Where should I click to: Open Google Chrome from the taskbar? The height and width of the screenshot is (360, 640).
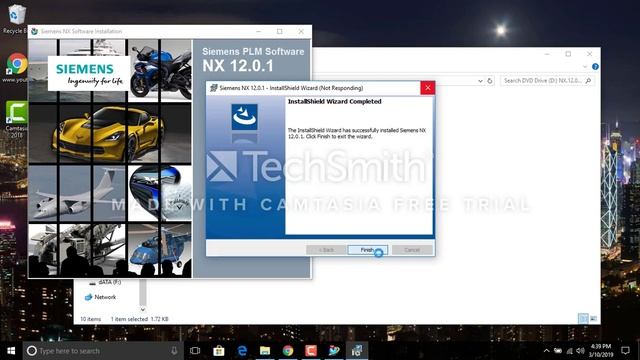click(288, 351)
